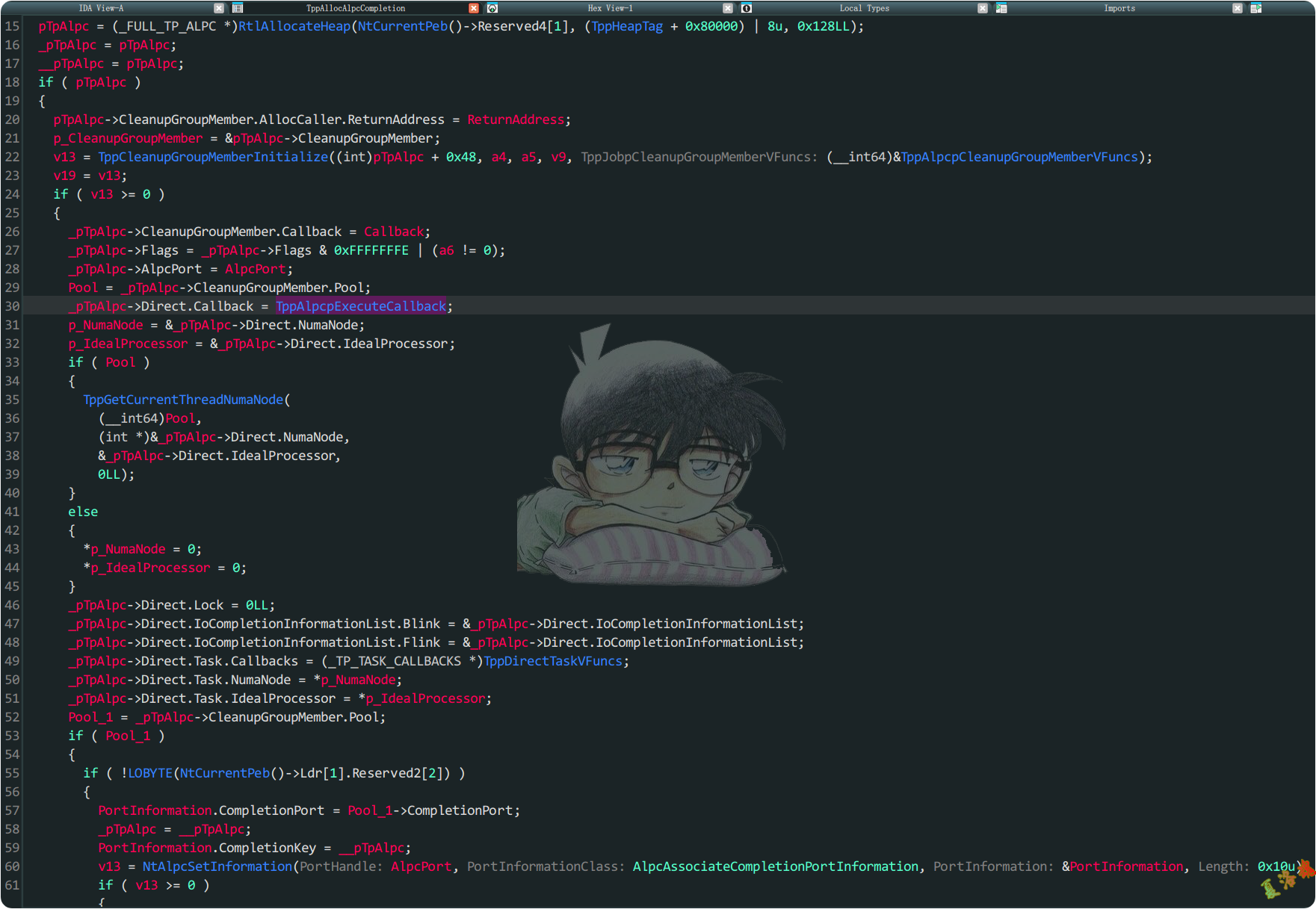Image resolution: width=1316 pixels, height=909 pixels.
Task: Close the IDA View-A tab
Action: (x=219, y=8)
